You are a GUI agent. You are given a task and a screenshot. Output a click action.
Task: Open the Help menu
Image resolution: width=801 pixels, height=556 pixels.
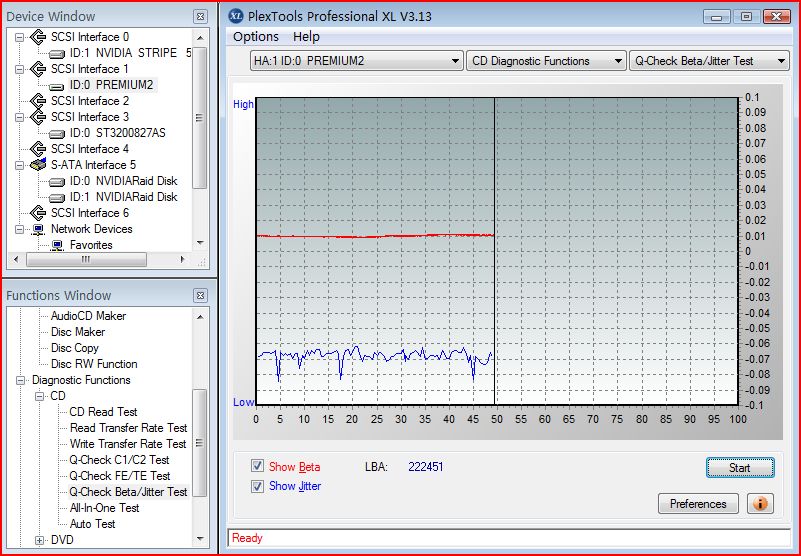307,37
